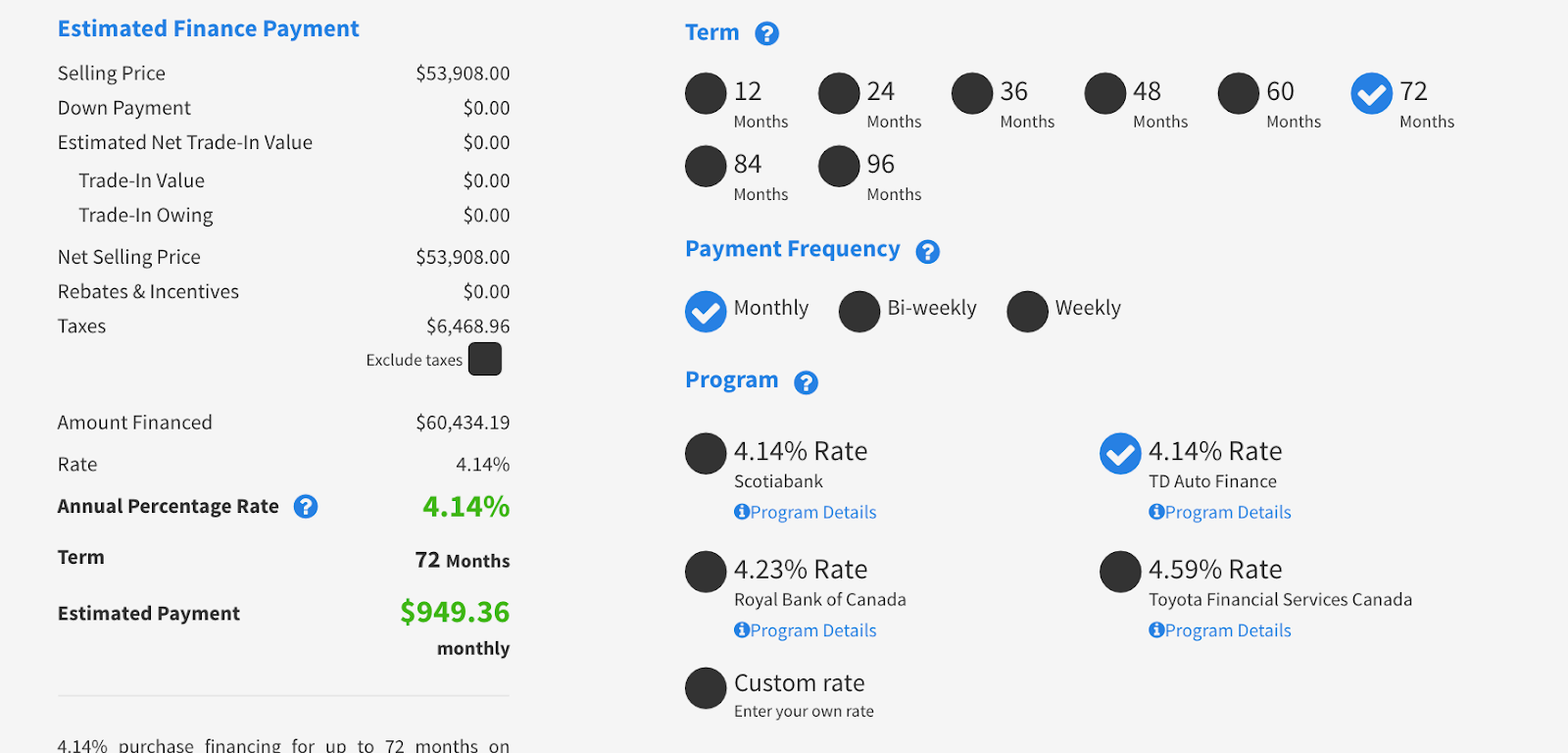Viewport: 1568px width, 753px height.
Task: Select the 60 Months term option
Action: [x=1239, y=94]
